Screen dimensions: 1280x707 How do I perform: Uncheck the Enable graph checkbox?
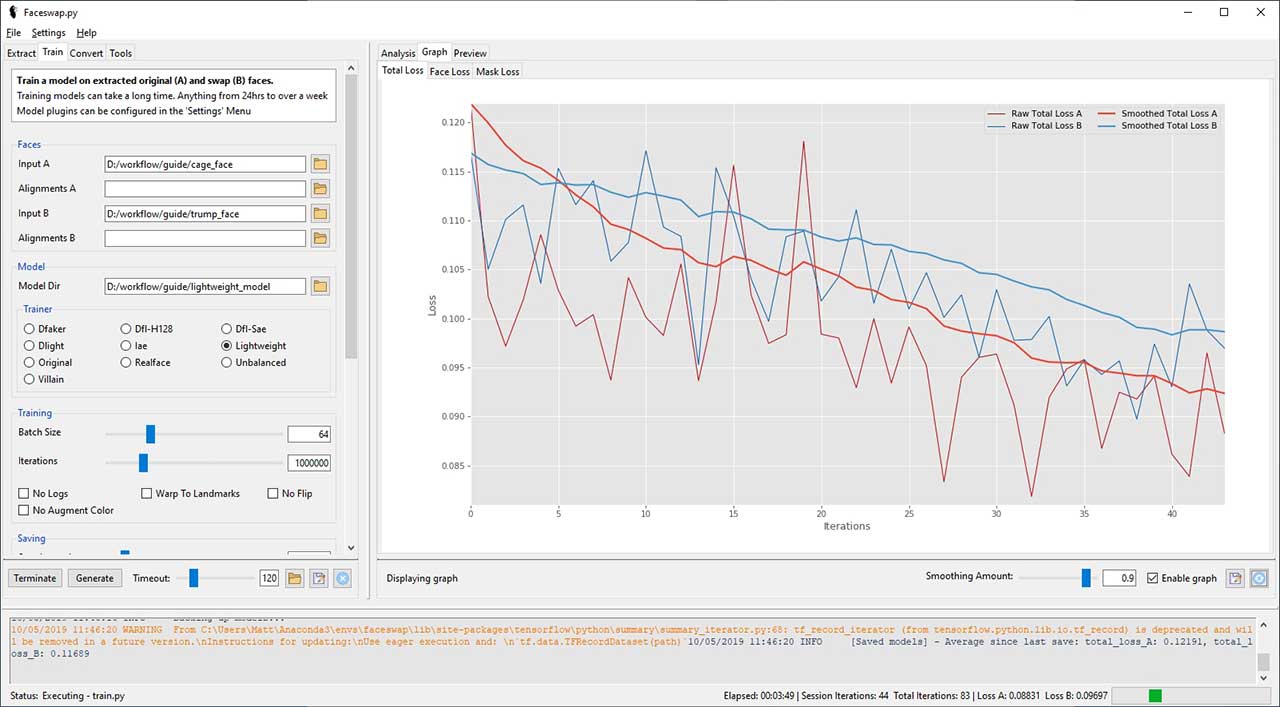pyautogui.click(x=1153, y=578)
